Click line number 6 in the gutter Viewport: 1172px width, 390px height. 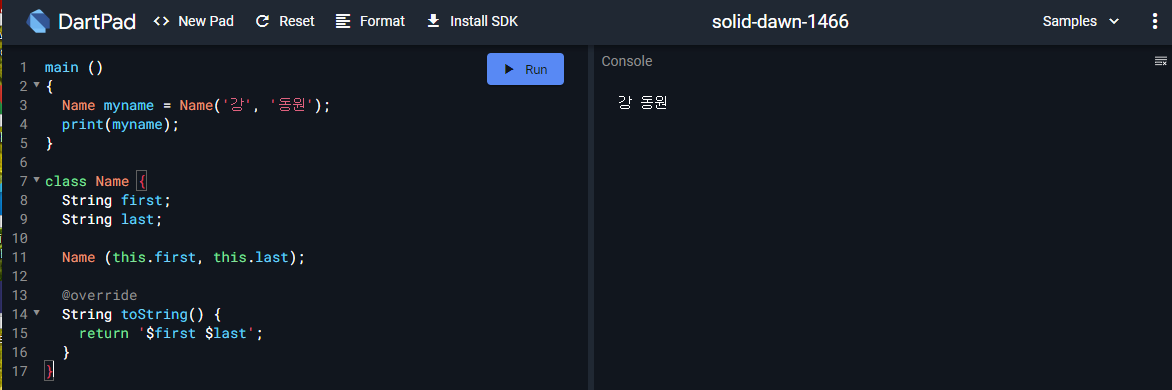[23, 162]
